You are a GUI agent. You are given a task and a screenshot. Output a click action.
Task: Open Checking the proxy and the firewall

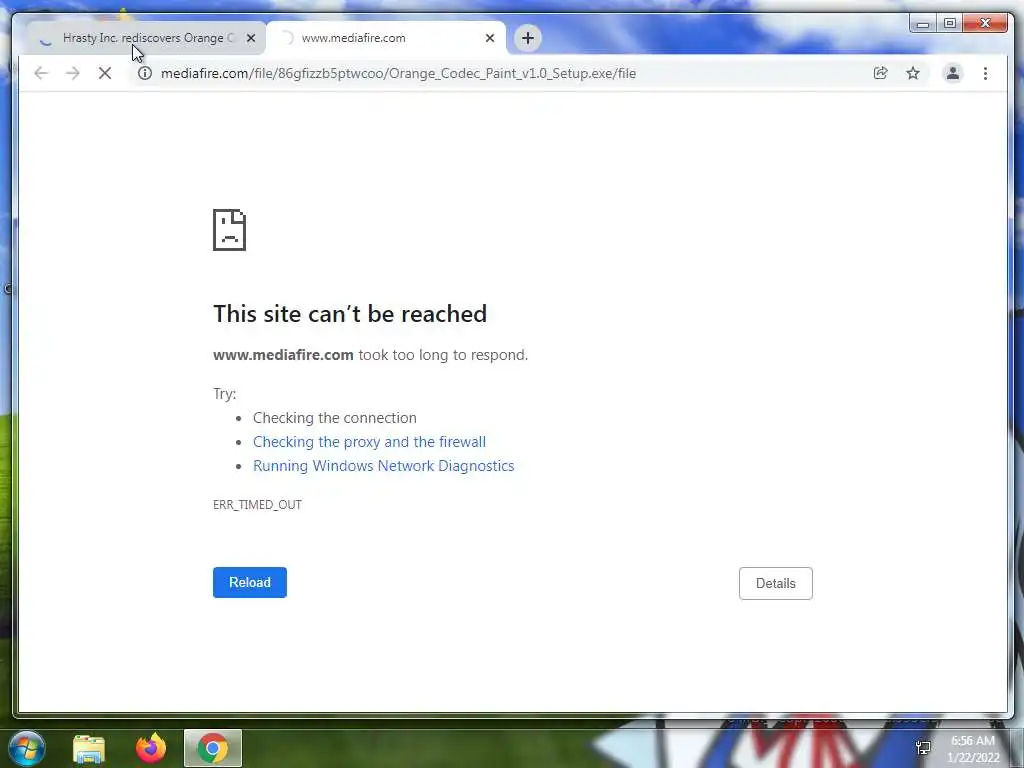[x=369, y=441]
